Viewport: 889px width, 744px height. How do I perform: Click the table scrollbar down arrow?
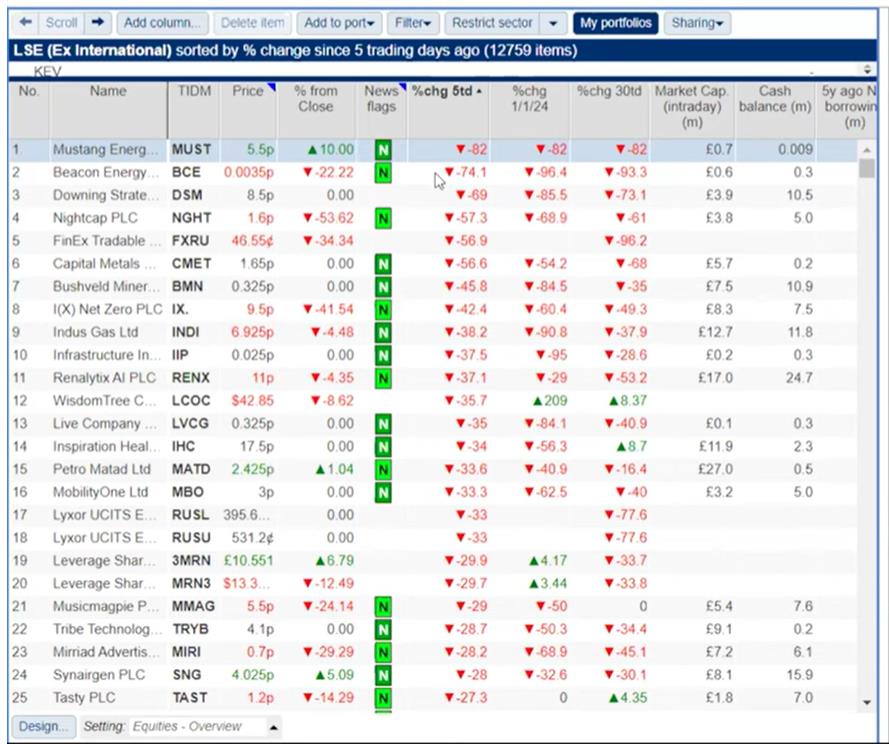coord(867,703)
